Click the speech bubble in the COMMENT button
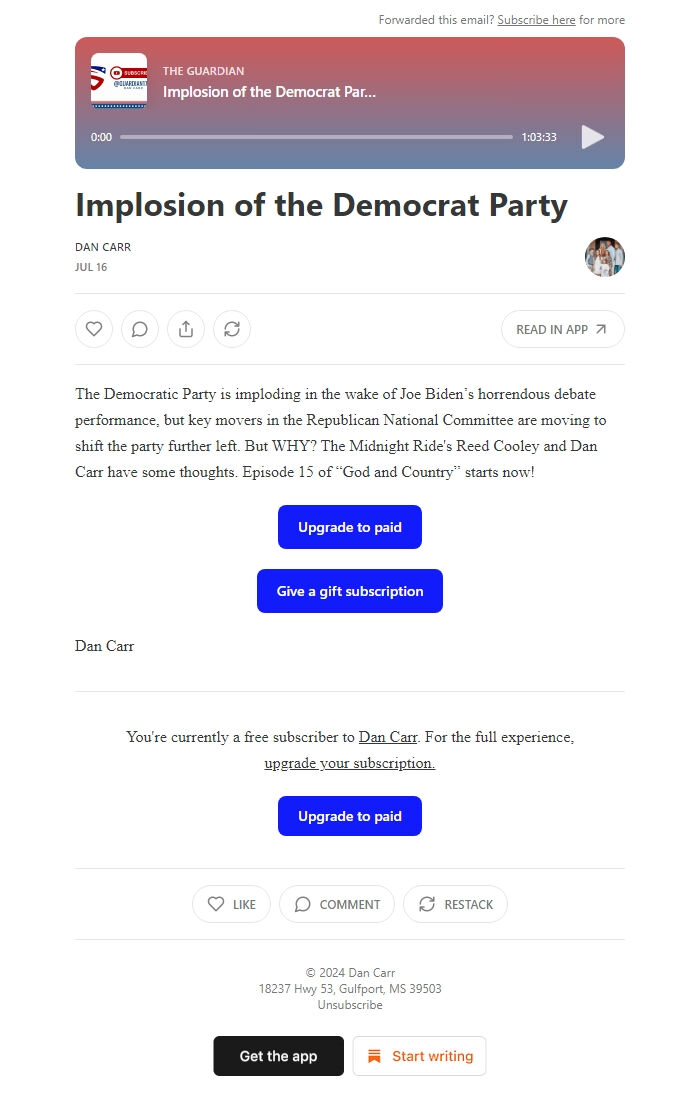700x1109 pixels. pyautogui.click(x=302, y=904)
